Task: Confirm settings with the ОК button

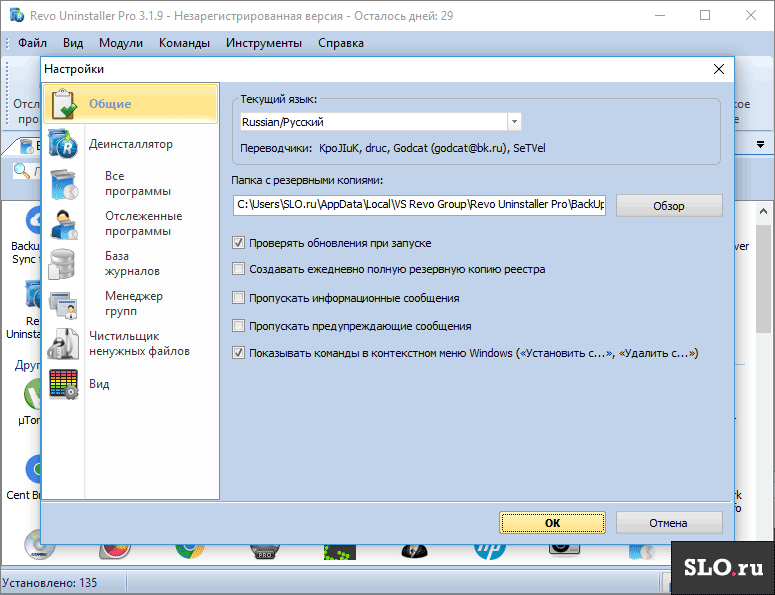Action: click(552, 523)
